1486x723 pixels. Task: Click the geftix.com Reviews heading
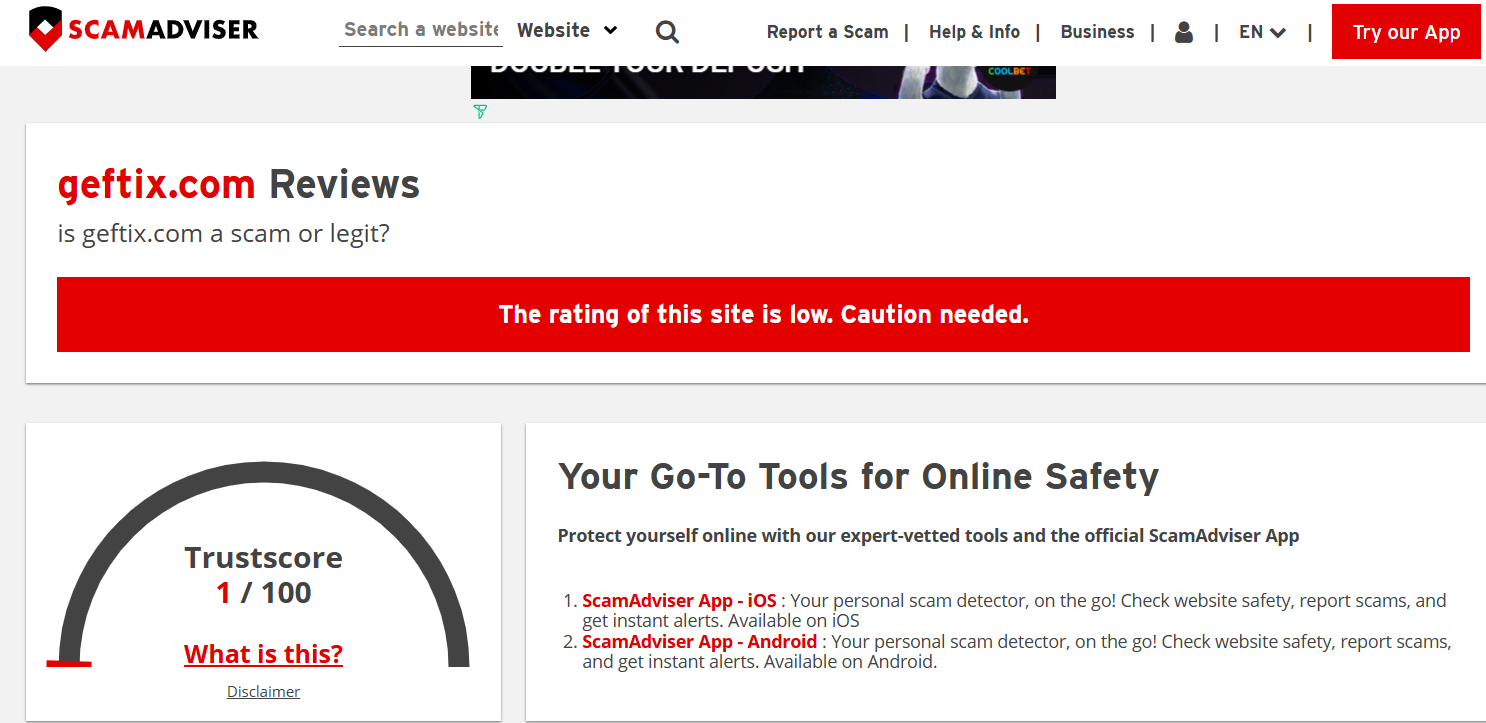pos(239,185)
